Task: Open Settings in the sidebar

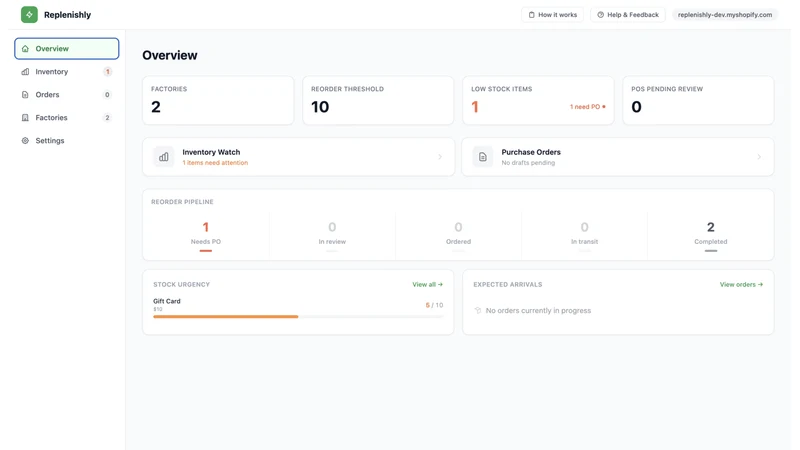Action: [x=67, y=140]
